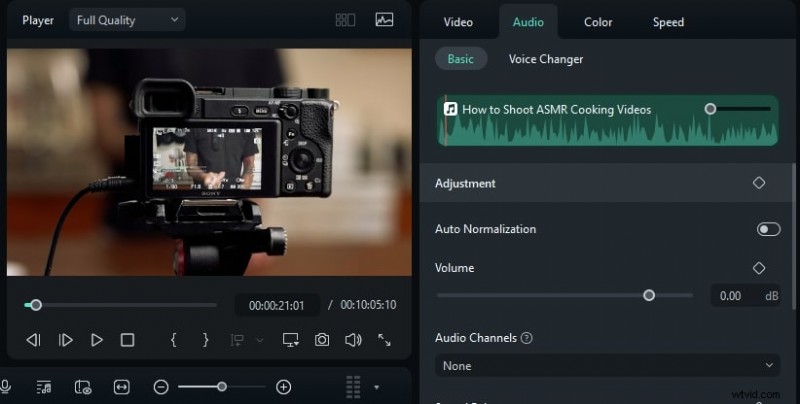The image size is (800, 404).
Task: Click the Player label
Action: pyautogui.click(x=38, y=20)
